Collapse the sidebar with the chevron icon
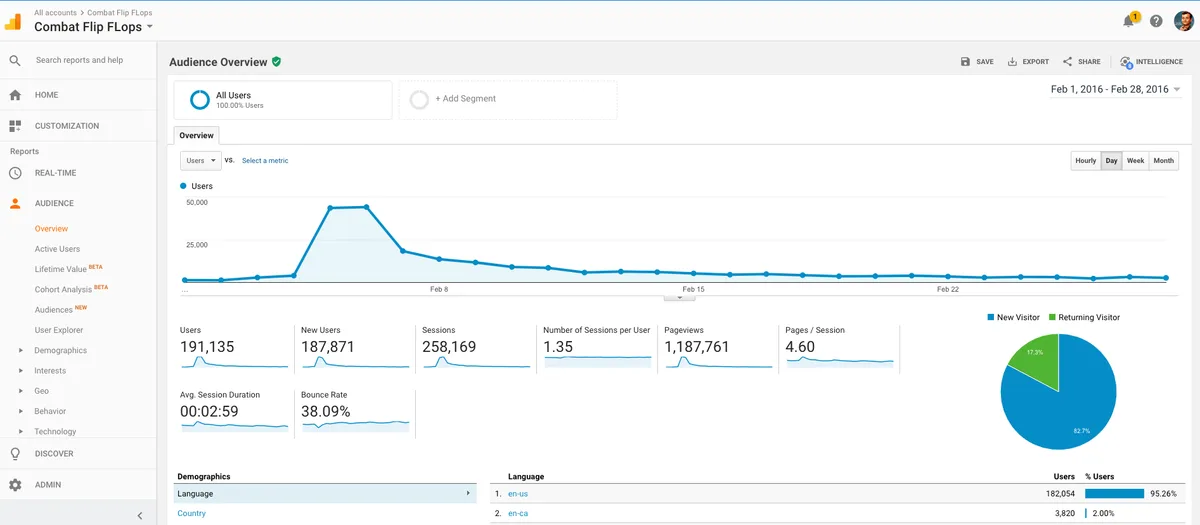The image size is (1200, 525). tap(140, 515)
